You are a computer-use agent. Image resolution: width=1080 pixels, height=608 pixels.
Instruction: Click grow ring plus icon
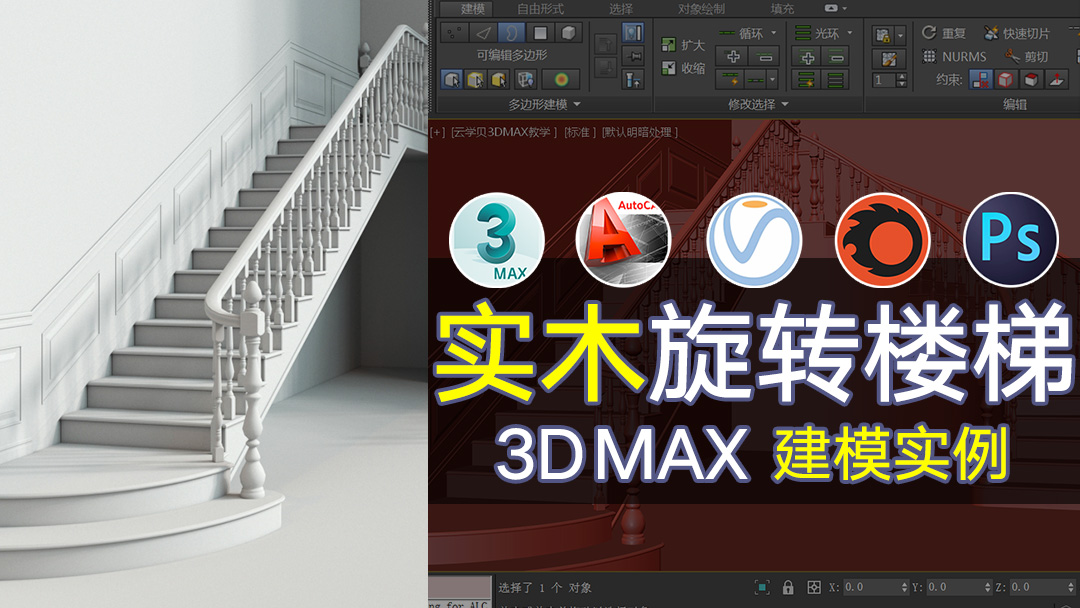click(807, 56)
